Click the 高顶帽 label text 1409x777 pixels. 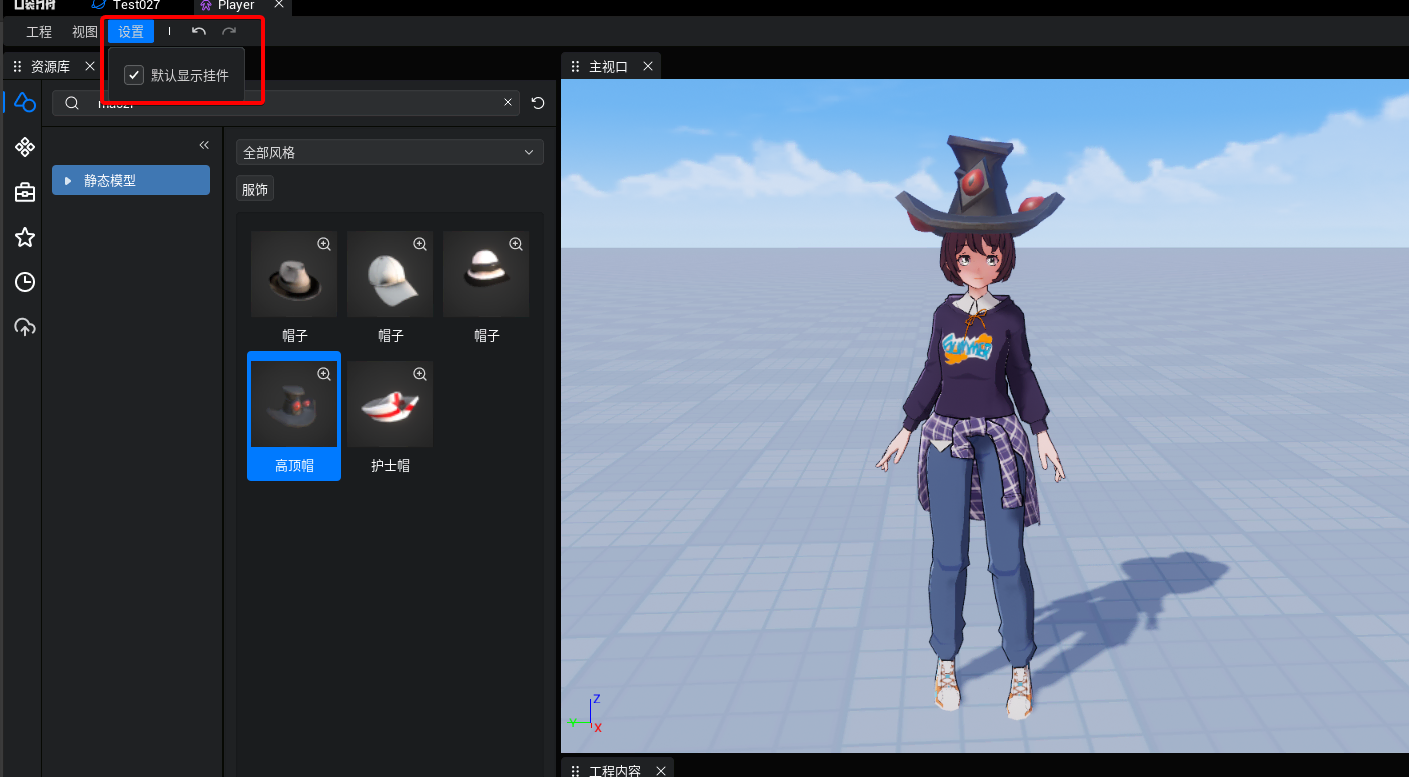pyautogui.click(x=294, y=465)
